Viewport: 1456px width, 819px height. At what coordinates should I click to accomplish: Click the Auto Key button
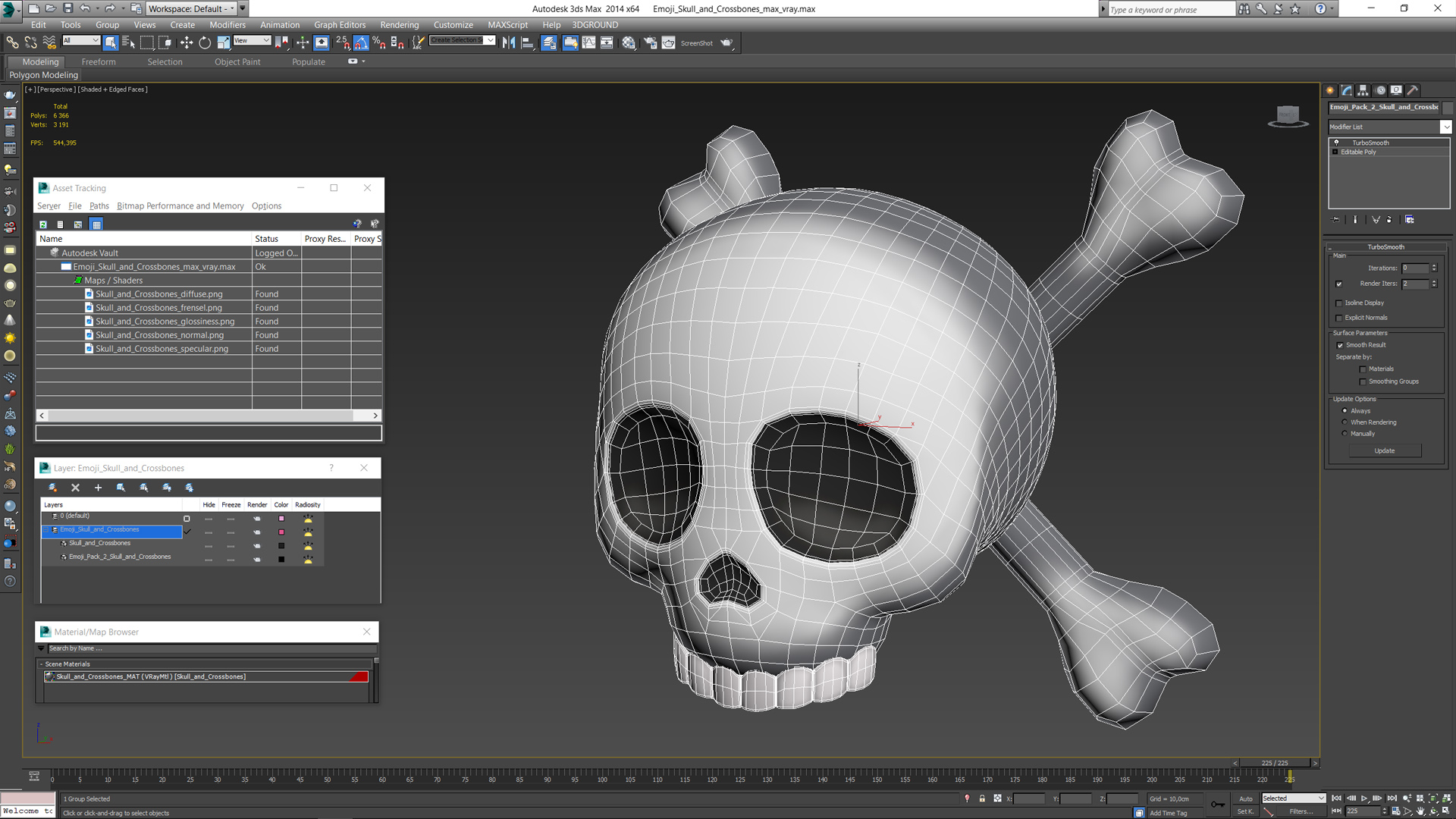point(1245,798)
